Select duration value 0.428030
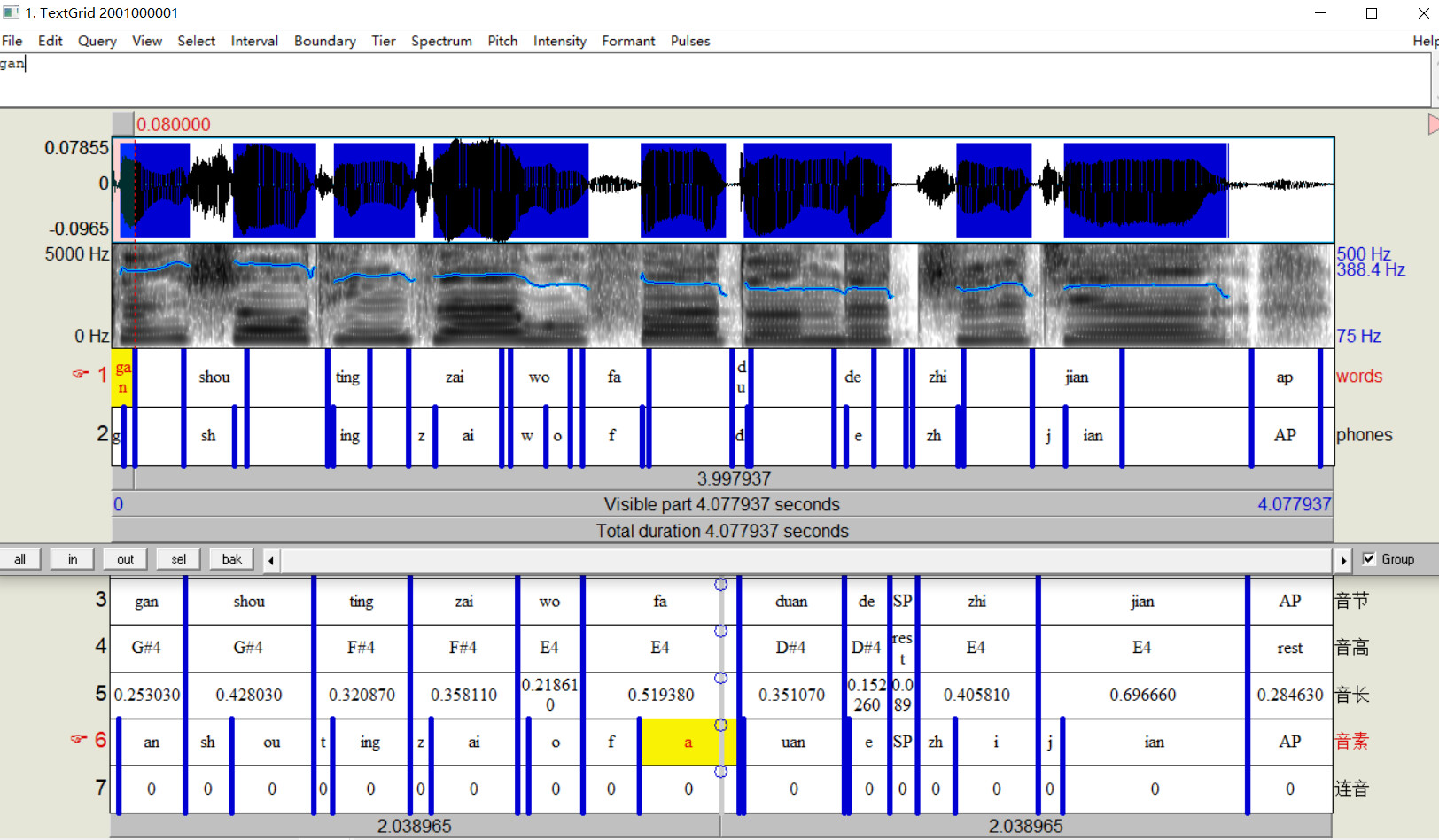The width and height of the screenshot is (1439, 840). pos(249,696)
